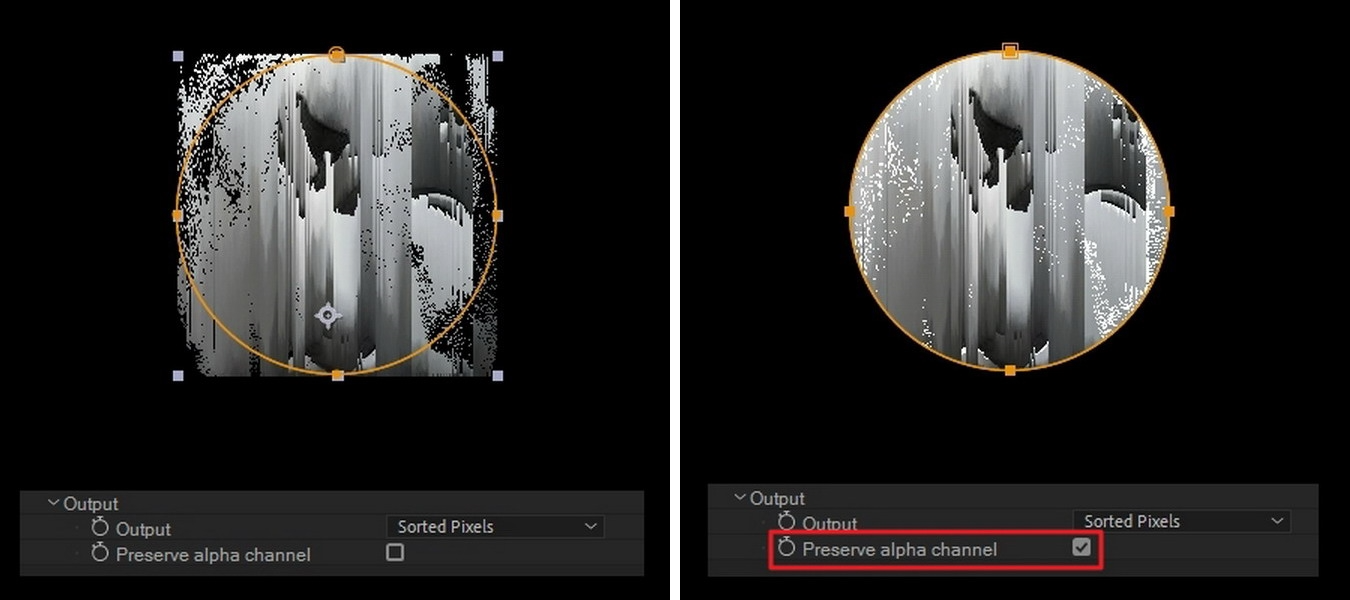Click the Preserve alpha channel label in the red box
This screenshot has width=1350, height=600.
click(x=899, y=549)
